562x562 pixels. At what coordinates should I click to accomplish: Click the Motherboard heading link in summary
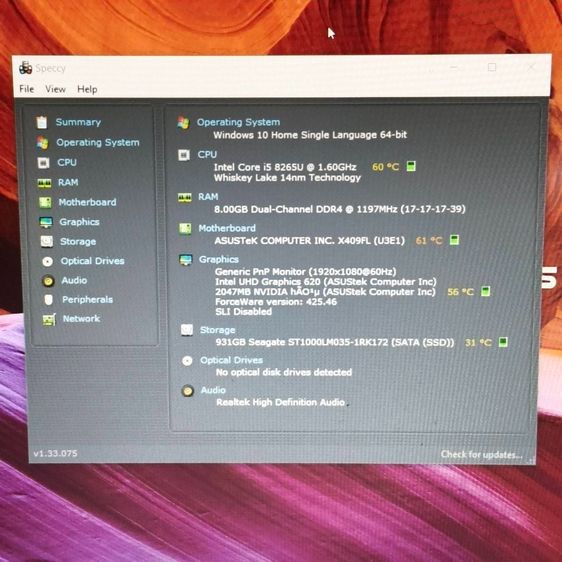(x=227, y=228)
